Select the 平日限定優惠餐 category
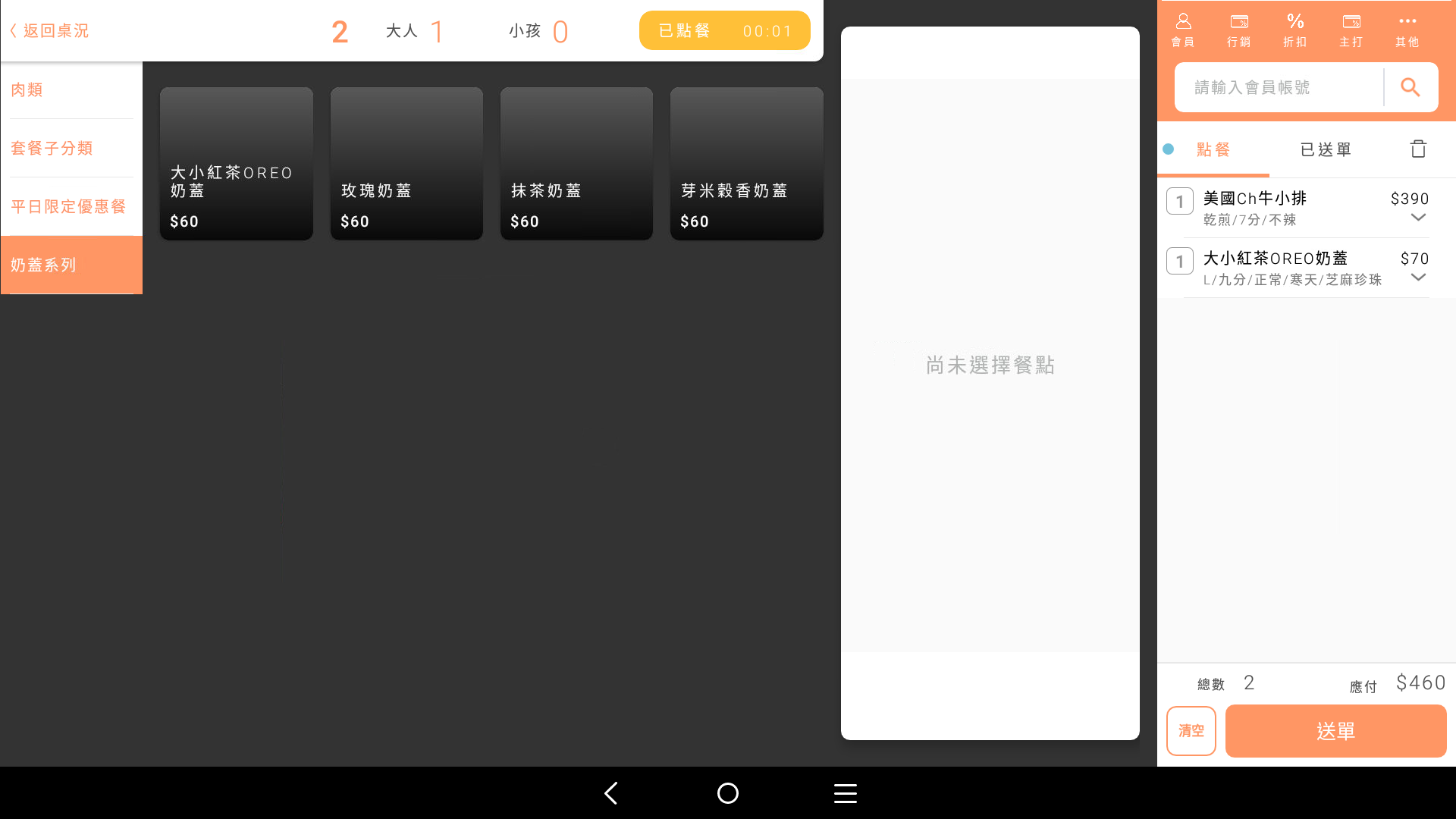This screenshot has width=1456, height=819. coord(68,206)
